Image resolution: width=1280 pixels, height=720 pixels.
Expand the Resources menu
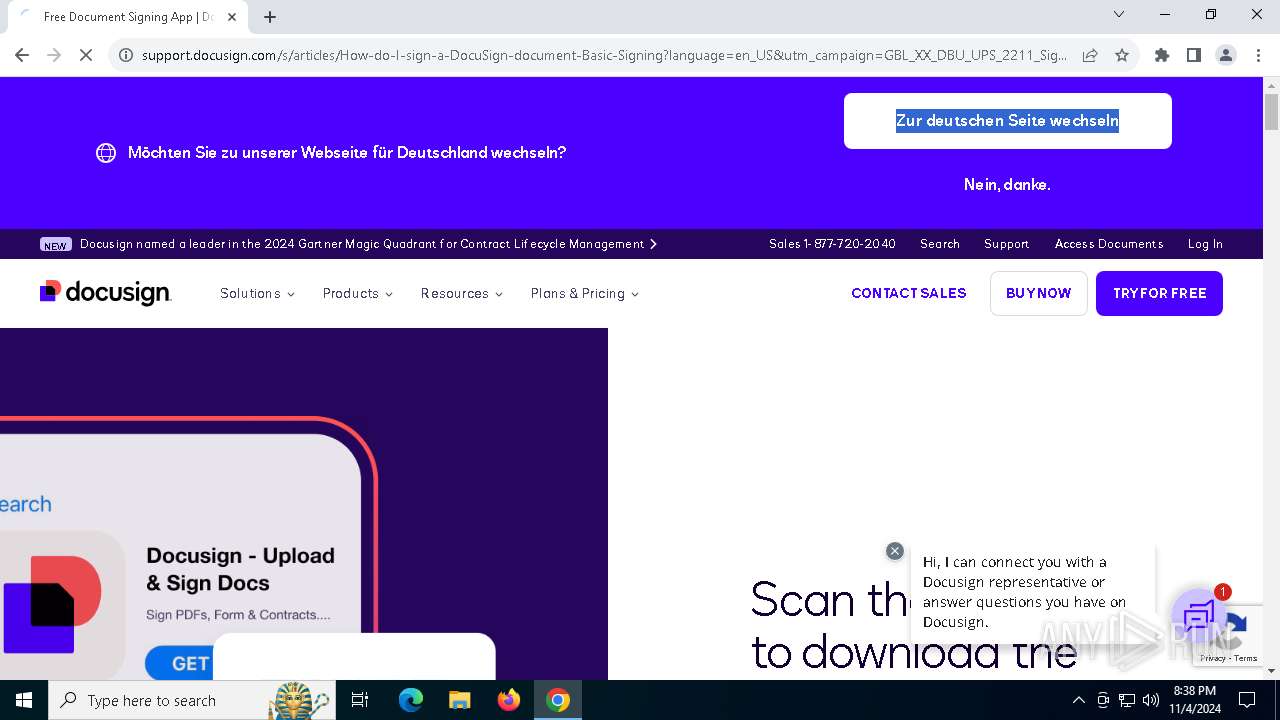462,293
